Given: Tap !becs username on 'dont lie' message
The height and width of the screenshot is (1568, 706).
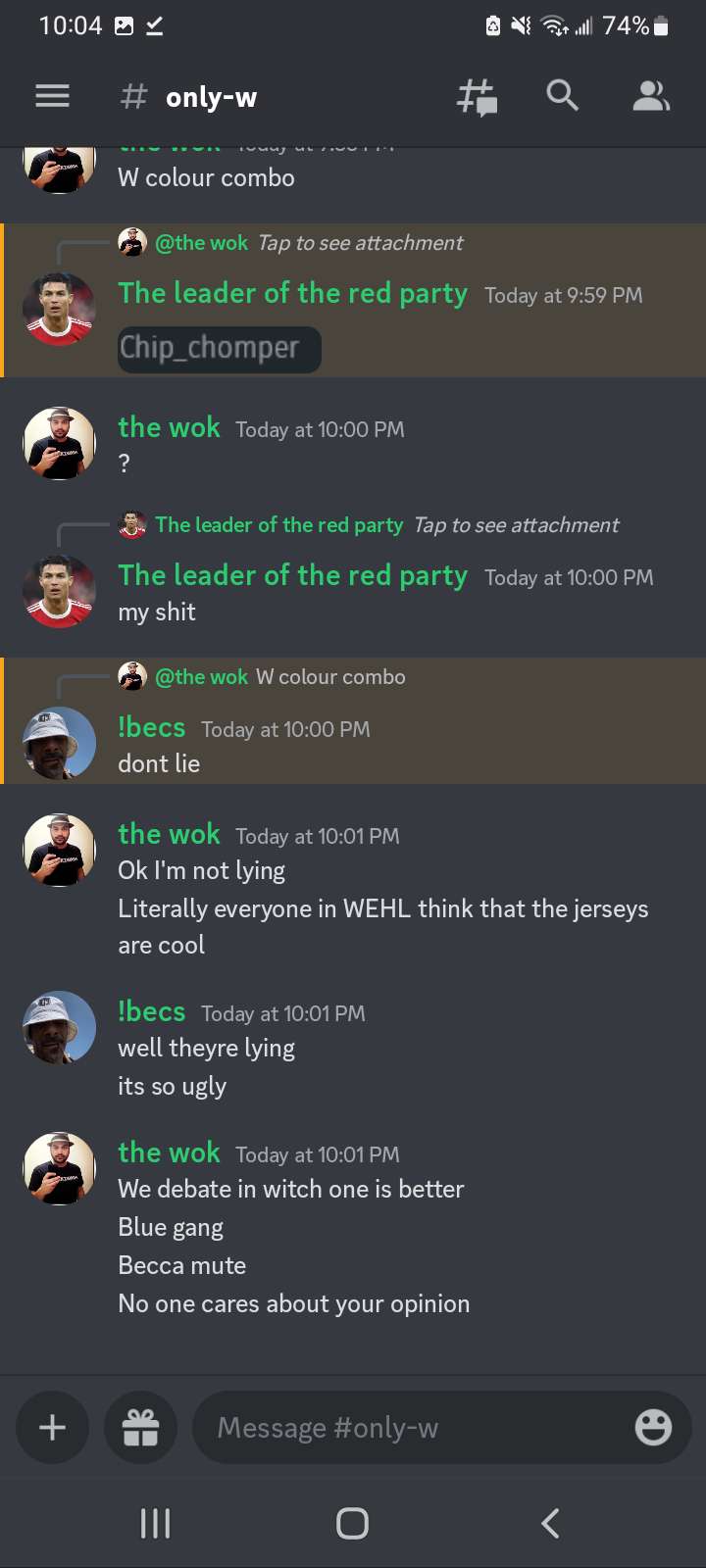Looking at the screenshot, I should tap(151, 728).
